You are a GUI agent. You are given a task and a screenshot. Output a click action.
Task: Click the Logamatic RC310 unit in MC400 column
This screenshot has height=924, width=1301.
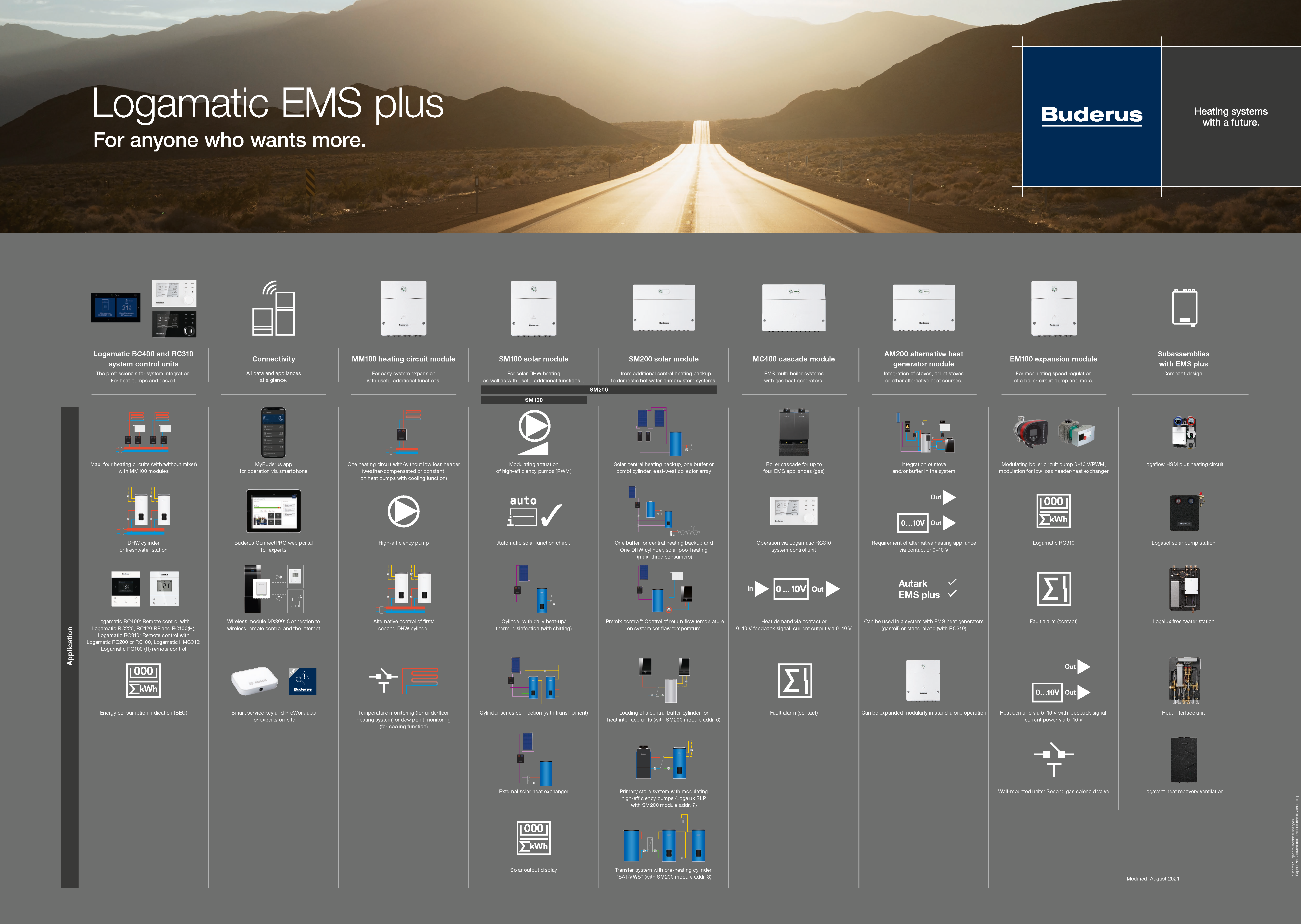tap(794, 511)
